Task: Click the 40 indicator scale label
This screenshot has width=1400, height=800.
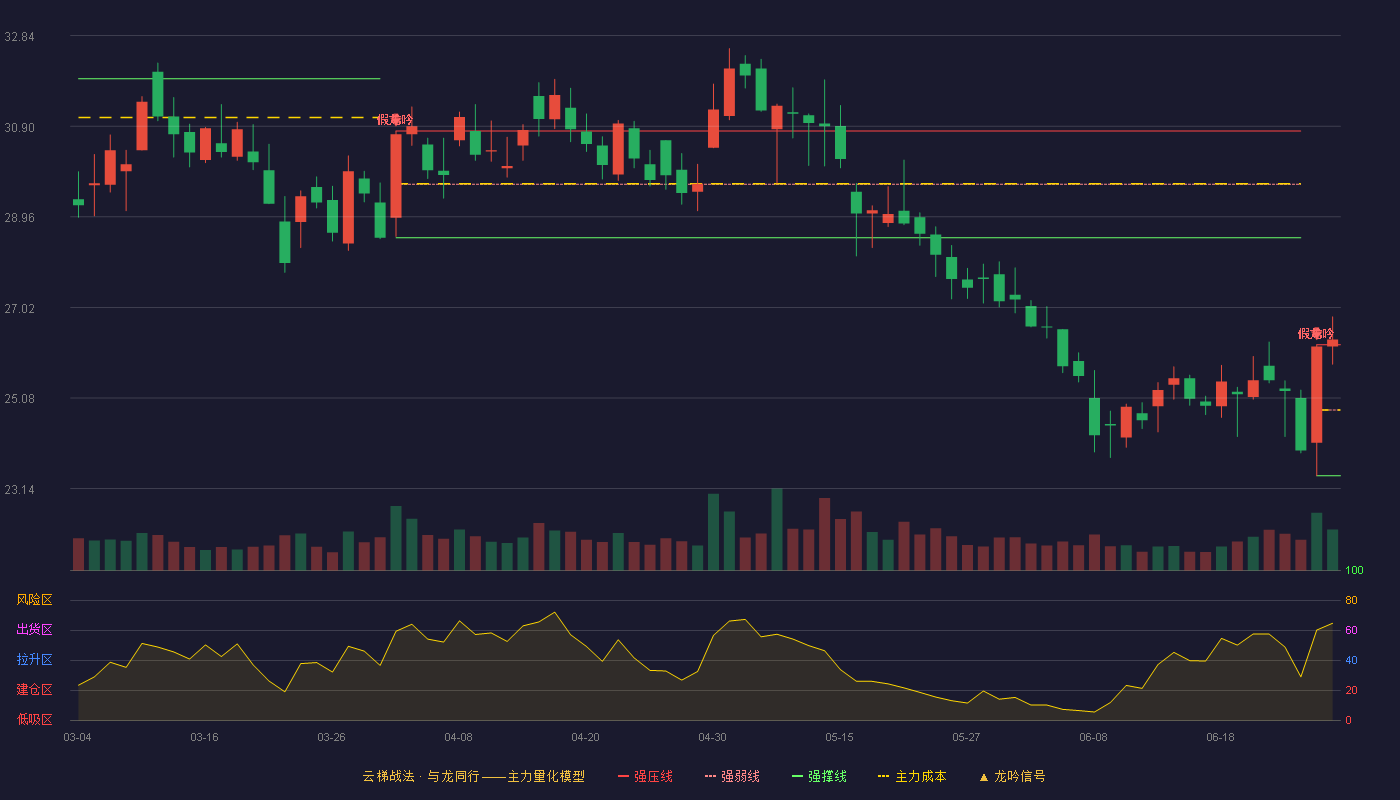Action: pos(1351,661)
